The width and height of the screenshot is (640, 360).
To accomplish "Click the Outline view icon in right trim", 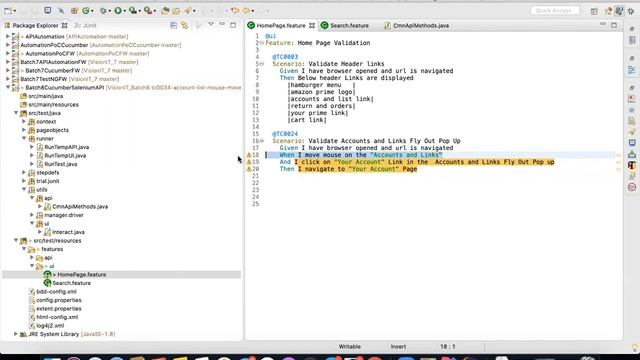I will click(632, 70).
